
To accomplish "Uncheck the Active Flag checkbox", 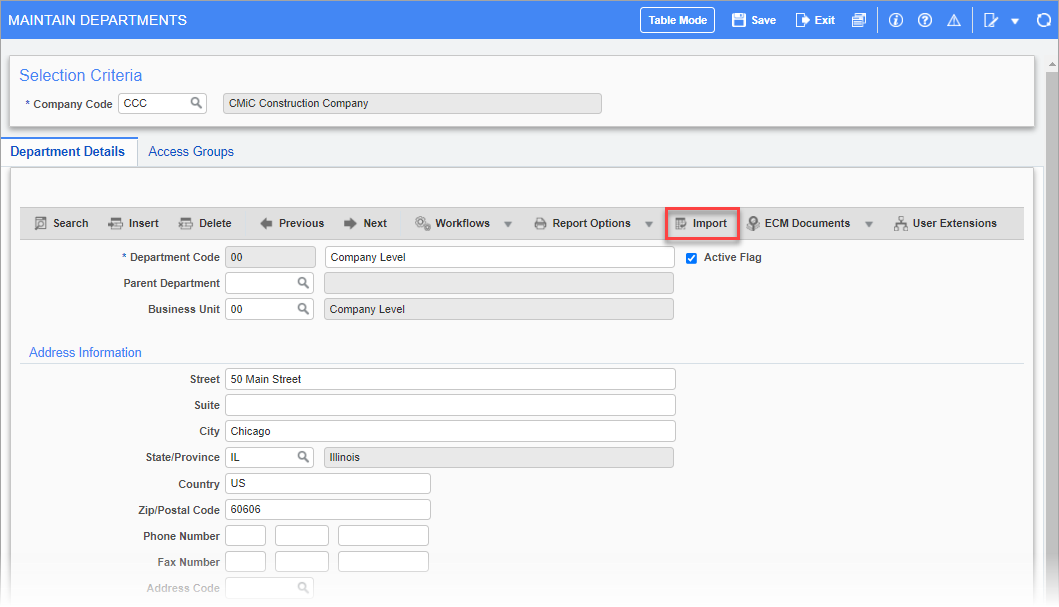I will click(x=691, y=258).
